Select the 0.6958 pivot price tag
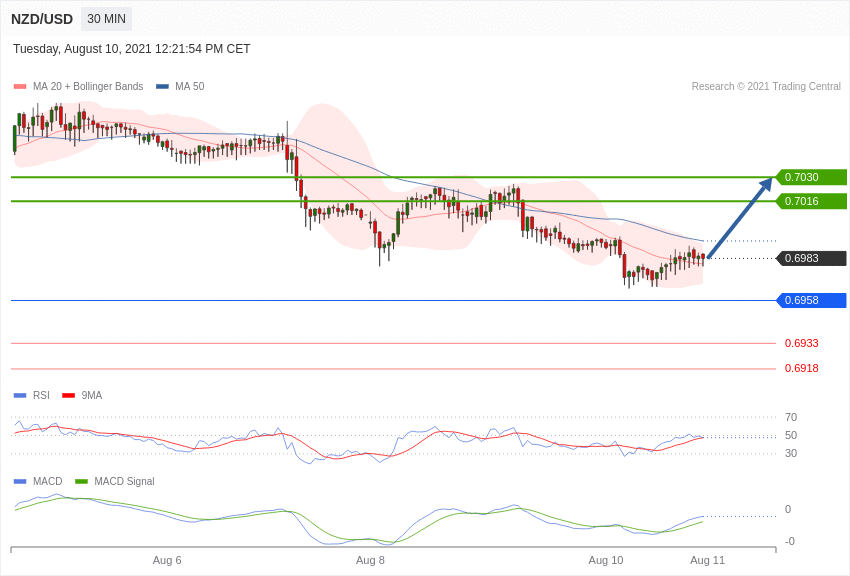Viewport: 850px width, 576px height. click(x=811, y=300)
